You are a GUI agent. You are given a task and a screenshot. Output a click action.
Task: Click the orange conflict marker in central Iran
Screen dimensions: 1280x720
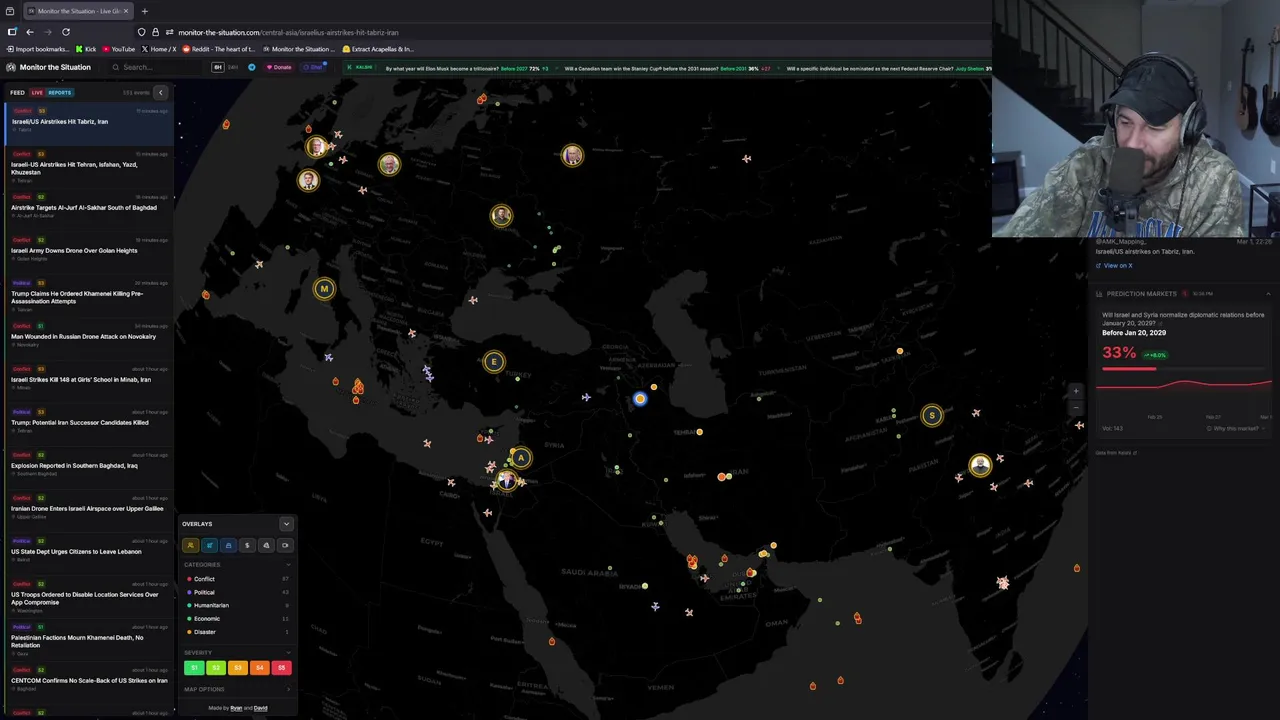tap(722, 477)
